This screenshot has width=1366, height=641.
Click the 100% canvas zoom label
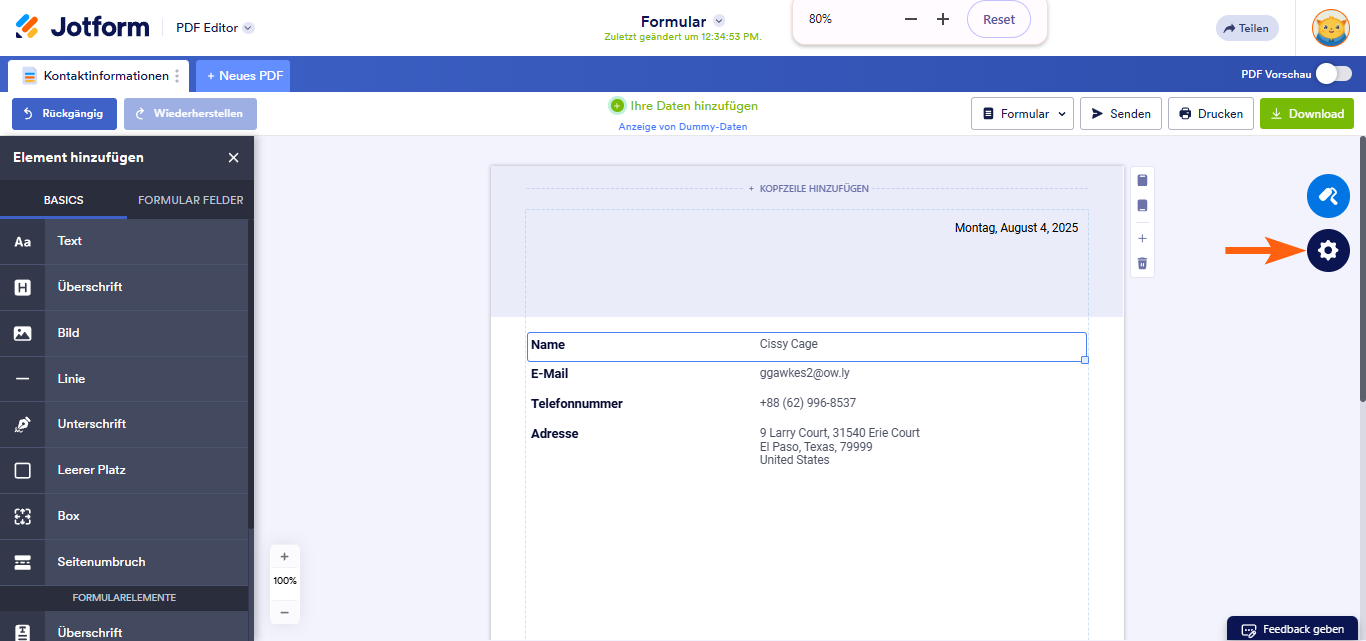(x=284, y=581)
